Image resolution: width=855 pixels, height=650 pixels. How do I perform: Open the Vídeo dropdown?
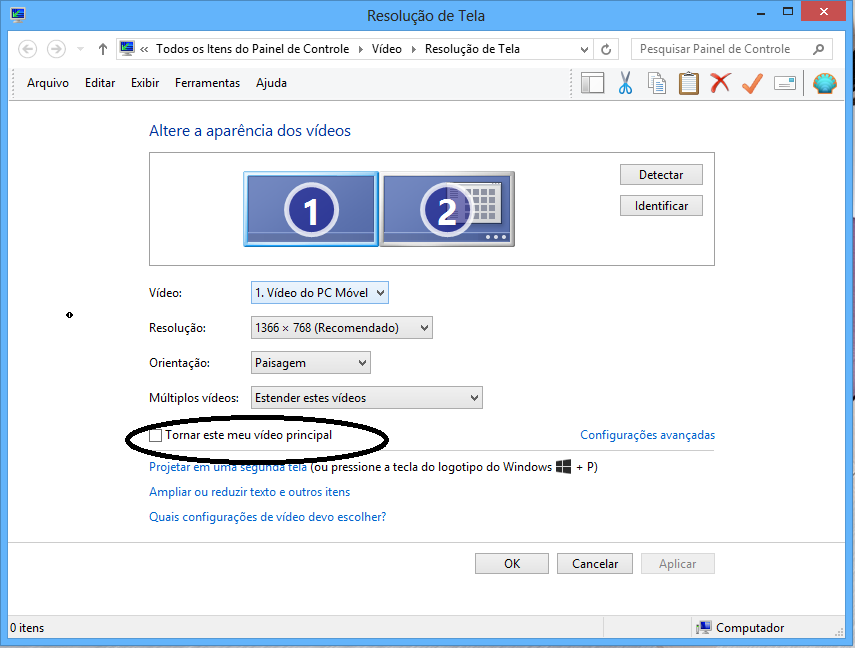pos(320,293)
